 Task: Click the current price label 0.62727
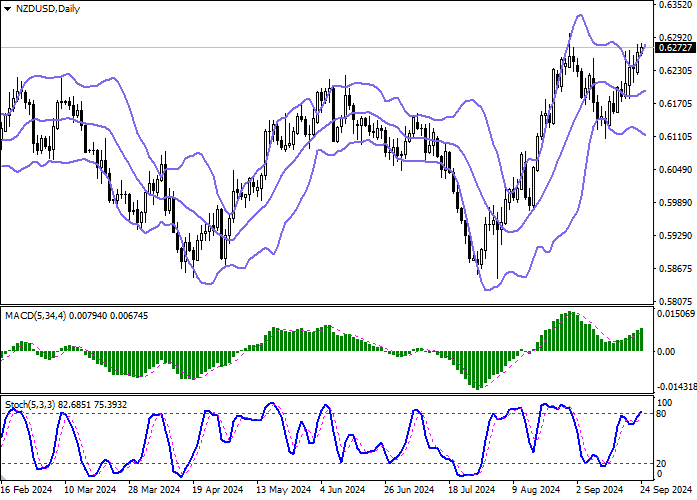pyautogui.click(x=675, y=48)
